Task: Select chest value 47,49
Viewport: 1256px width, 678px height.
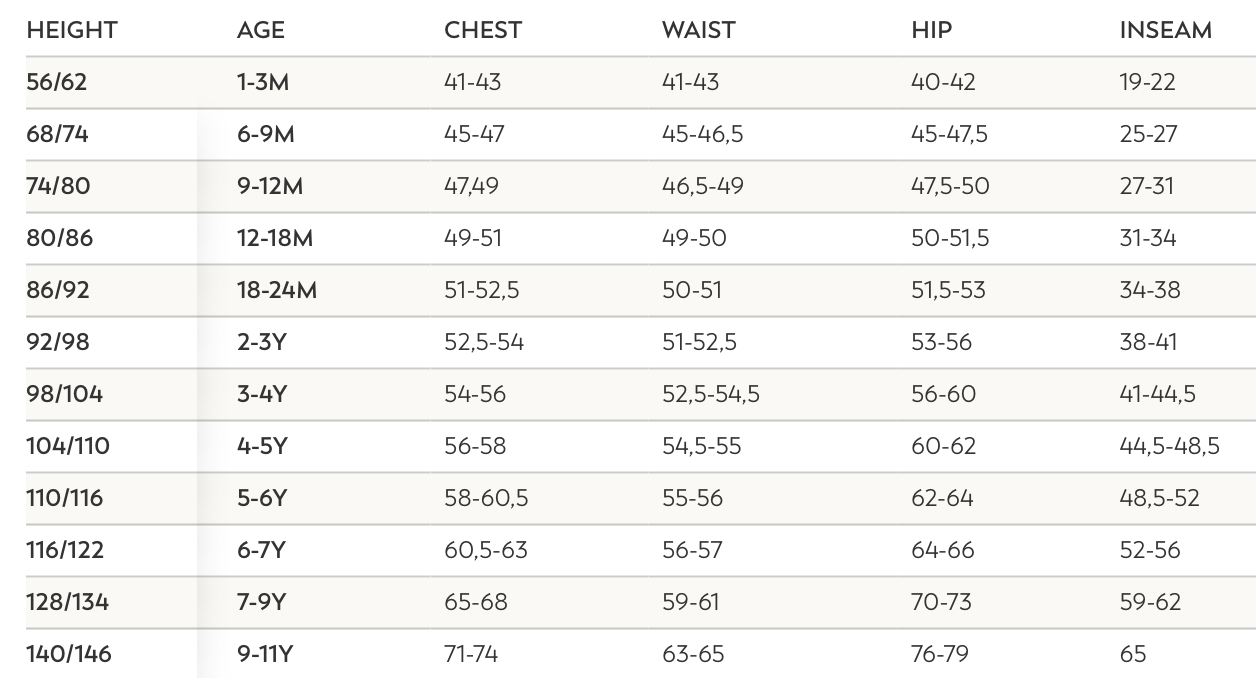Action: pyautogui.click(x=471, y=187)
